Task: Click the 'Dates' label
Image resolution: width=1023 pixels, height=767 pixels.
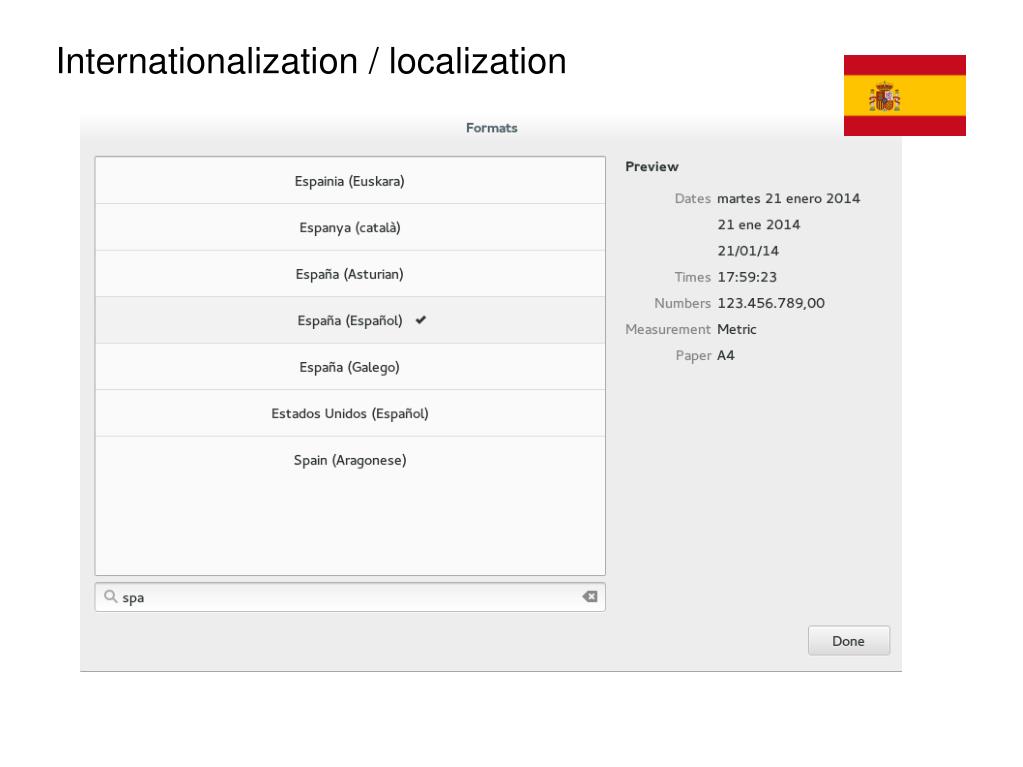Action: point(693,198)
